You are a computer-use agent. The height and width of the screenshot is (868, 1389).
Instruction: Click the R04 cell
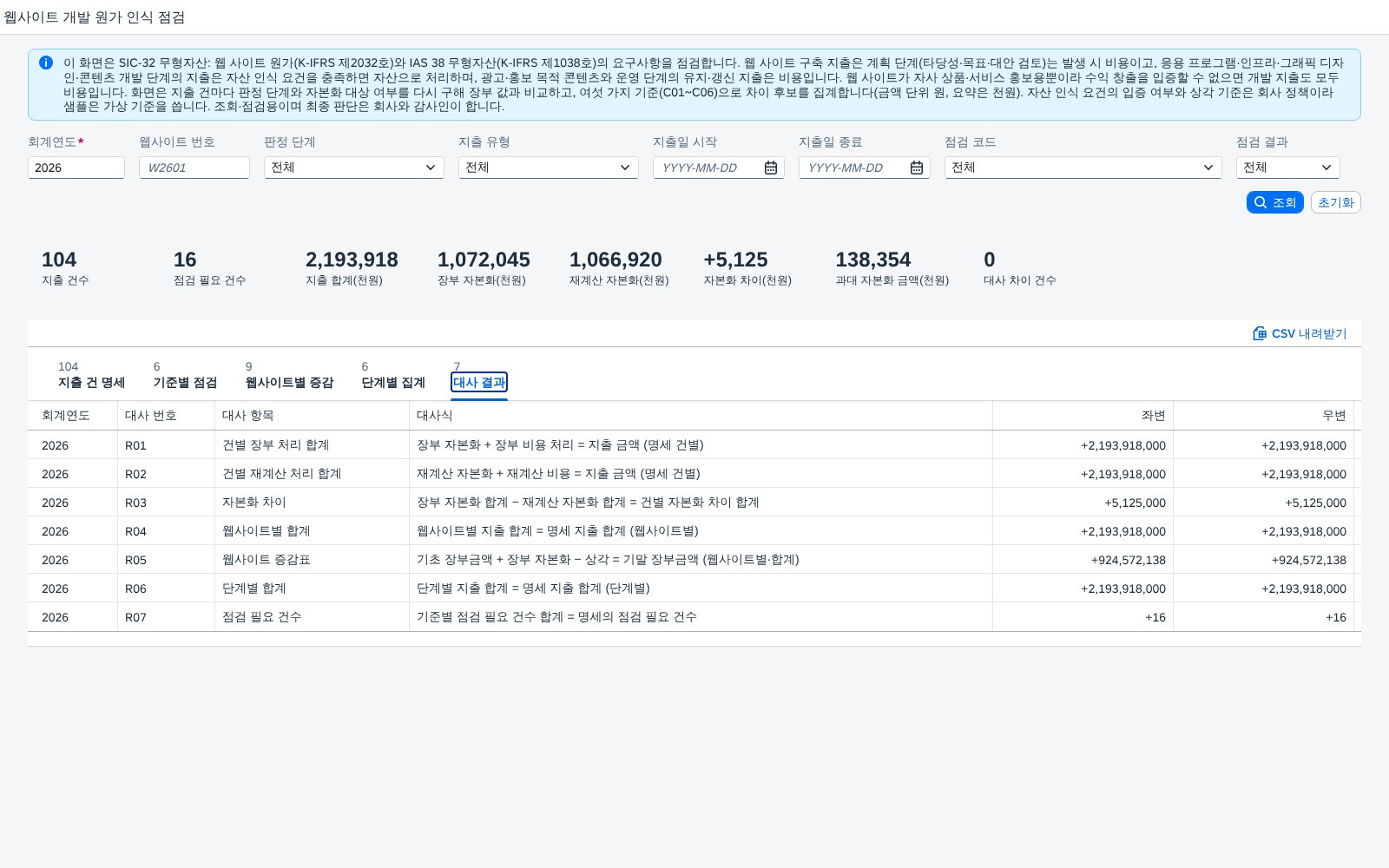[167, 531]
